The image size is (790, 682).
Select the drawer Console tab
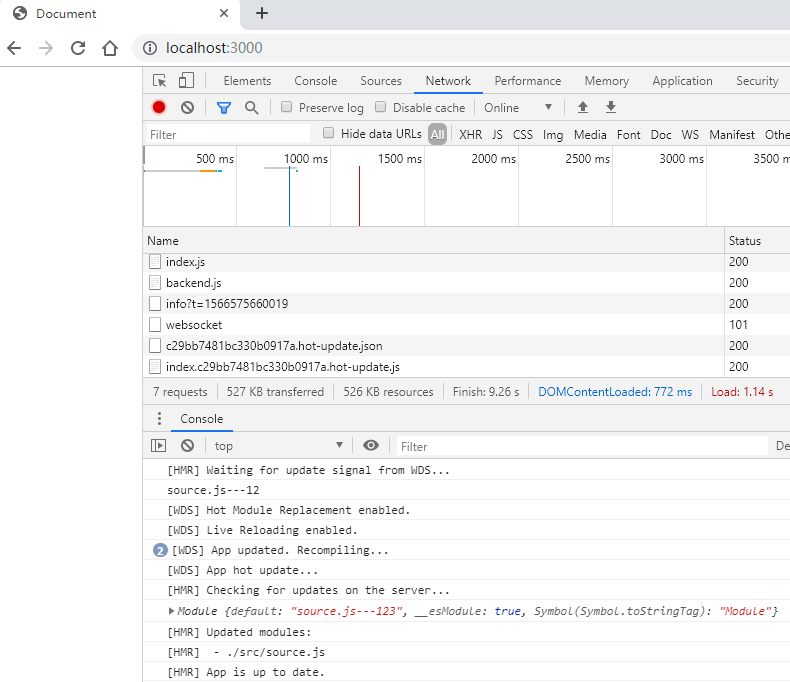point(202,419)
